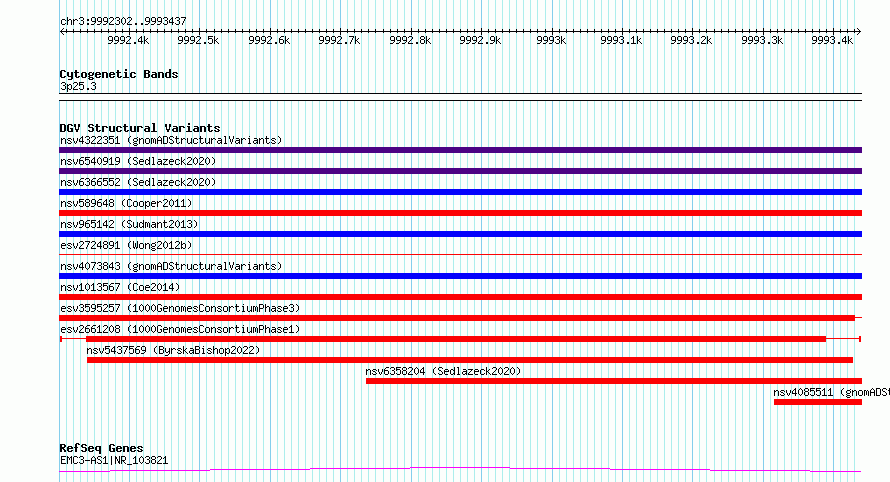The image size is (890, 482).
Task: Open the RefSeq Genes track title
Action: click(101, 448)
